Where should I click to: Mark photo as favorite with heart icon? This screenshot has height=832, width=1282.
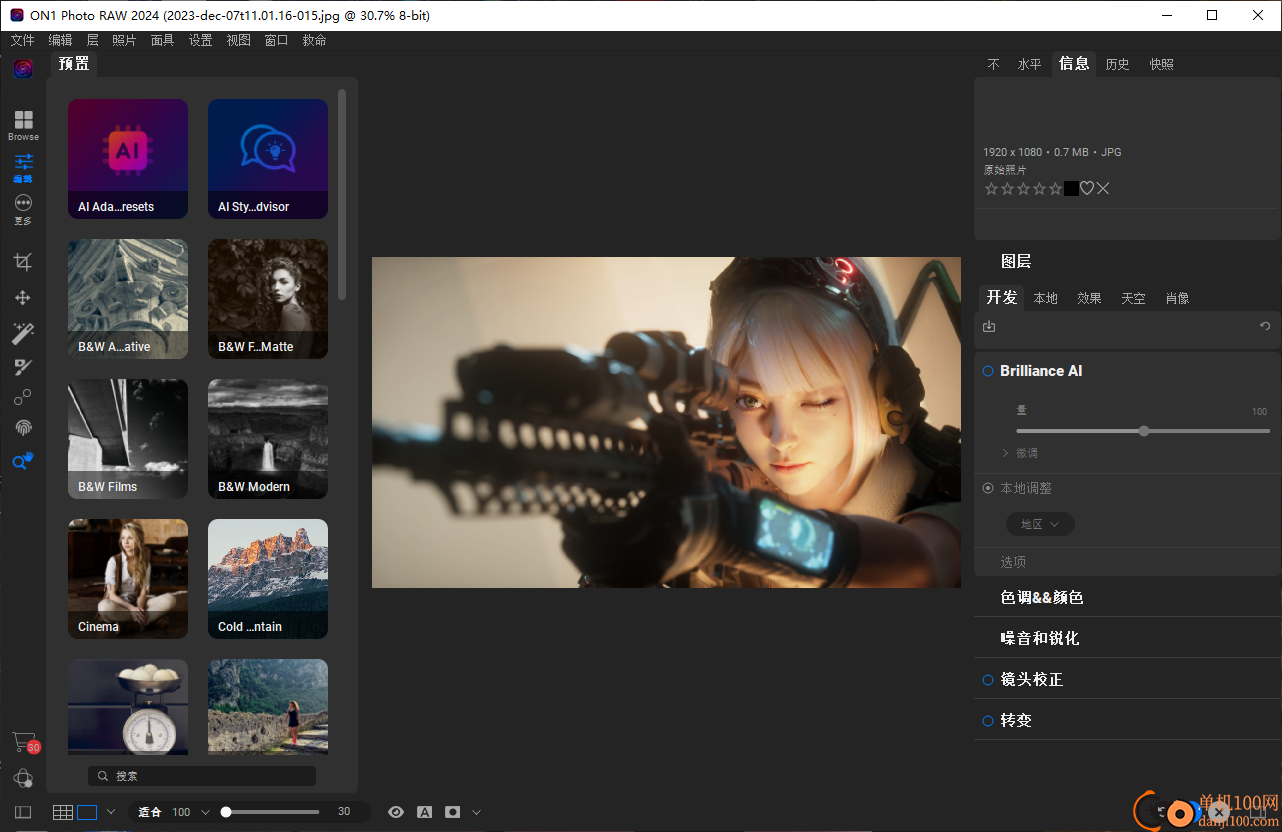tap(1087, 188)
